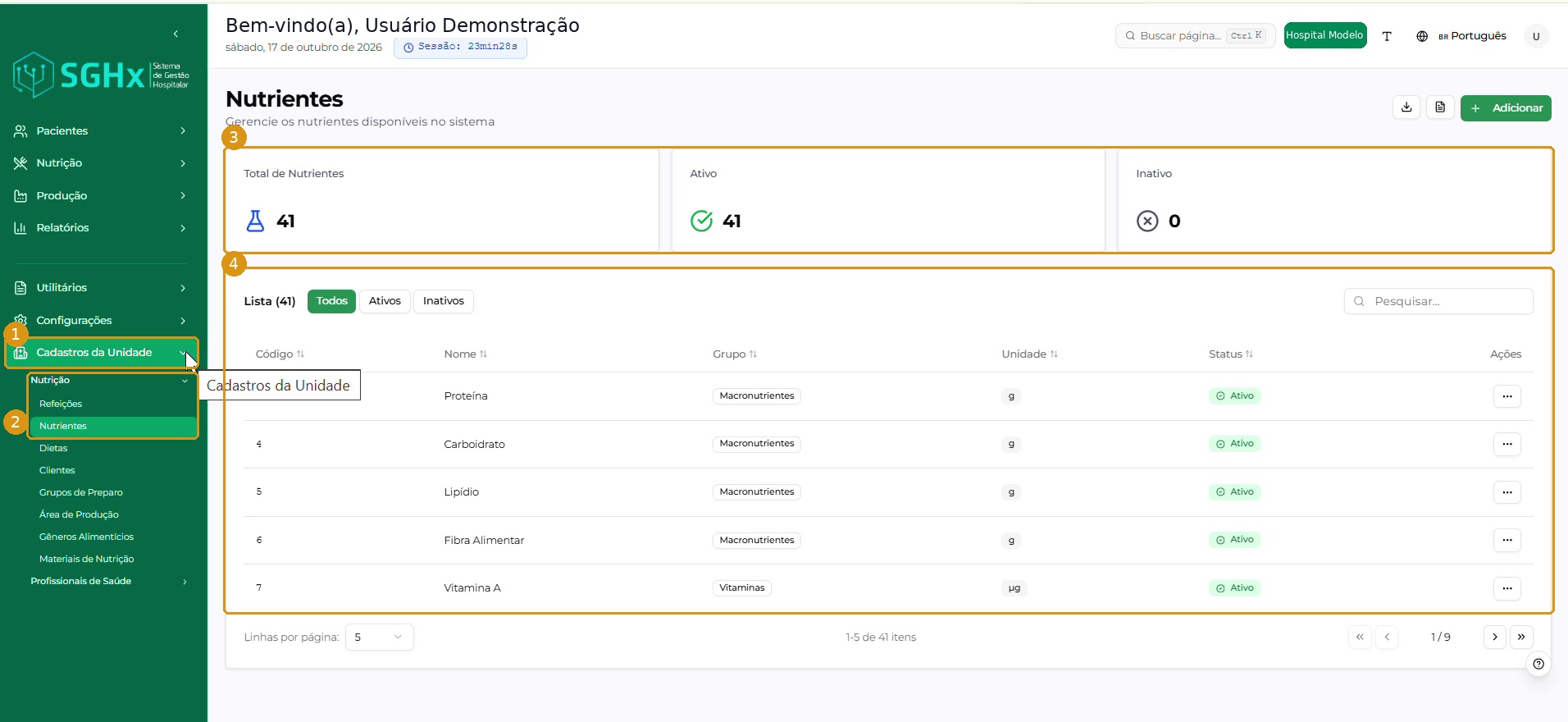Click the Buscar página search box
Screen dimensions: 1568x722
pyautogui.click(x=1195, y=36)
